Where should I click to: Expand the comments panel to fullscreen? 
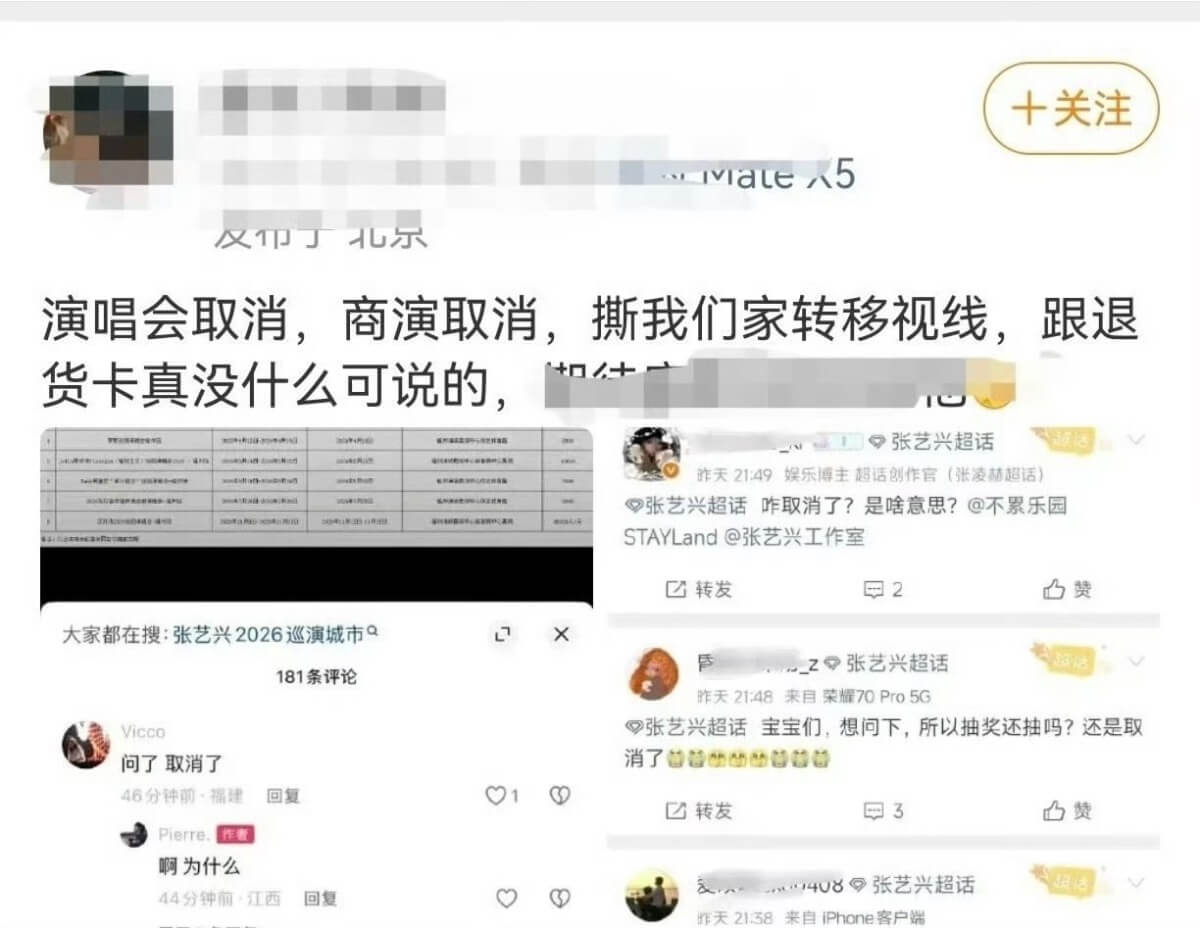(503, 634)
